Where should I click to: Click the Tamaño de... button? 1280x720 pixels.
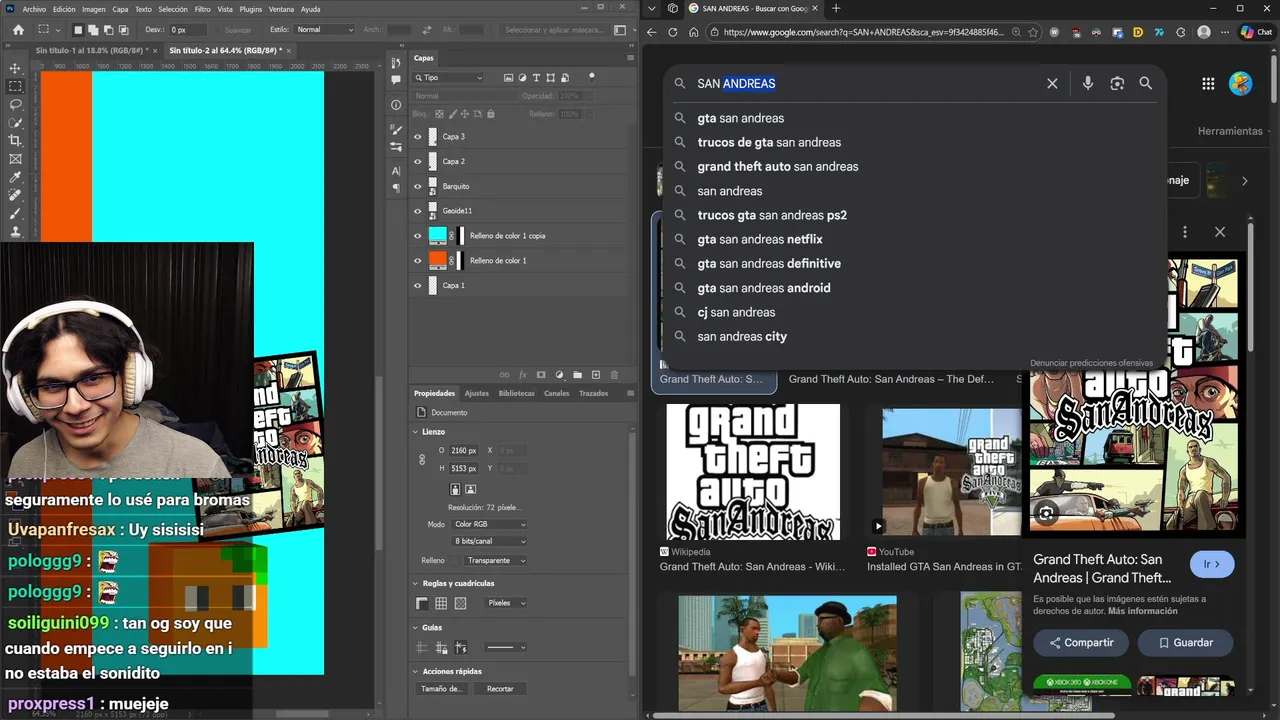point(441,689)
